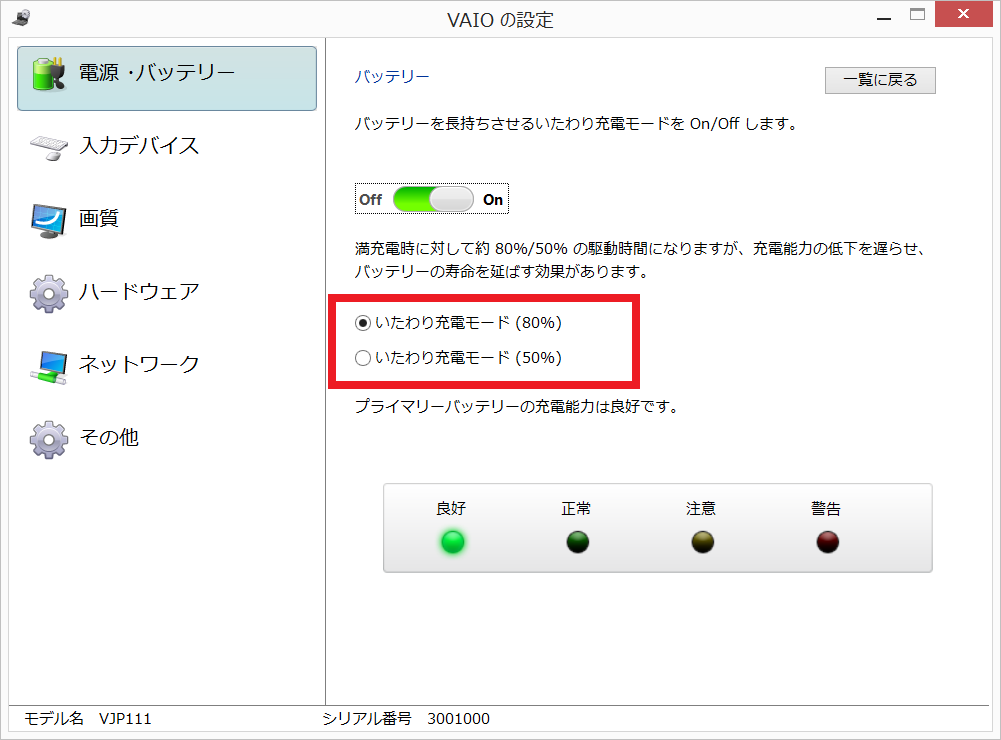This screenshot has width=1001, height=740.
Task: Minimize the VAIO の設定 window
Action: pyautogui.click(x=884, y=17)
